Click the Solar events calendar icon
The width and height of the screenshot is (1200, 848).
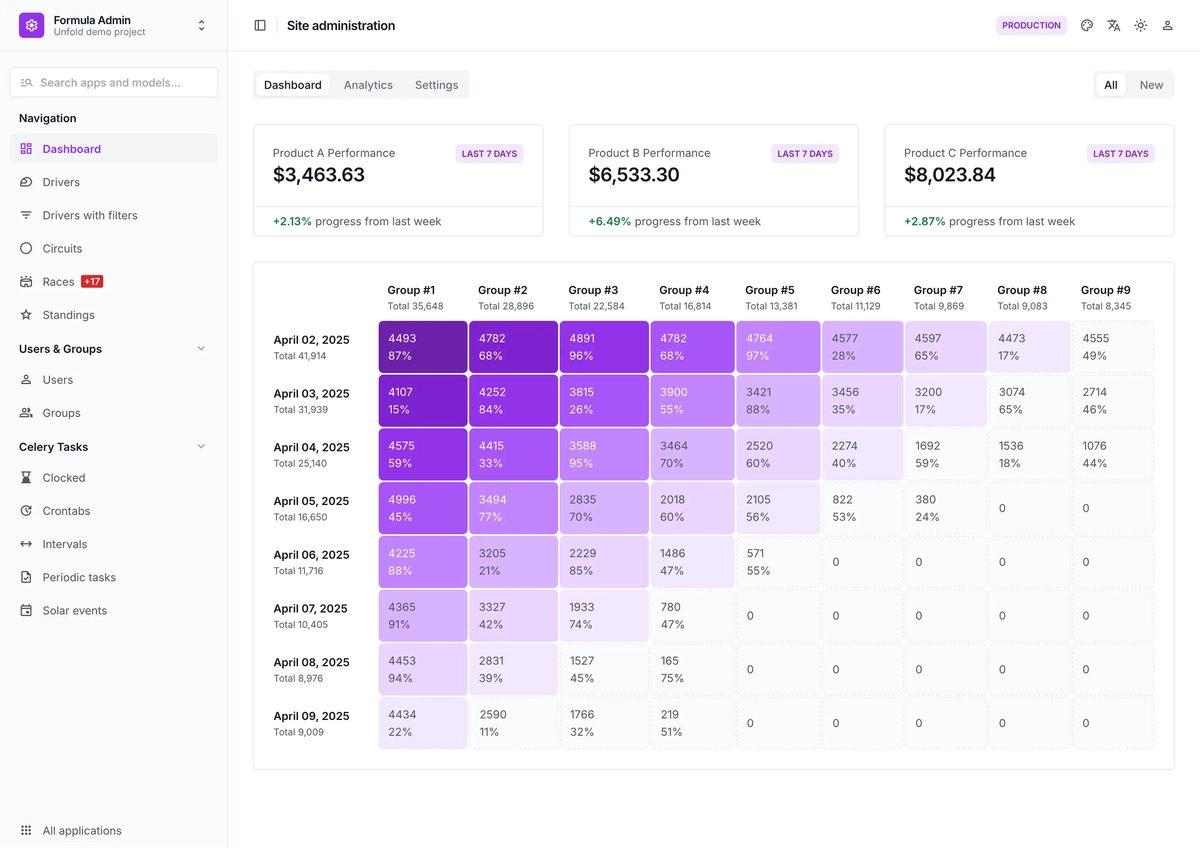tap(26, 610)
